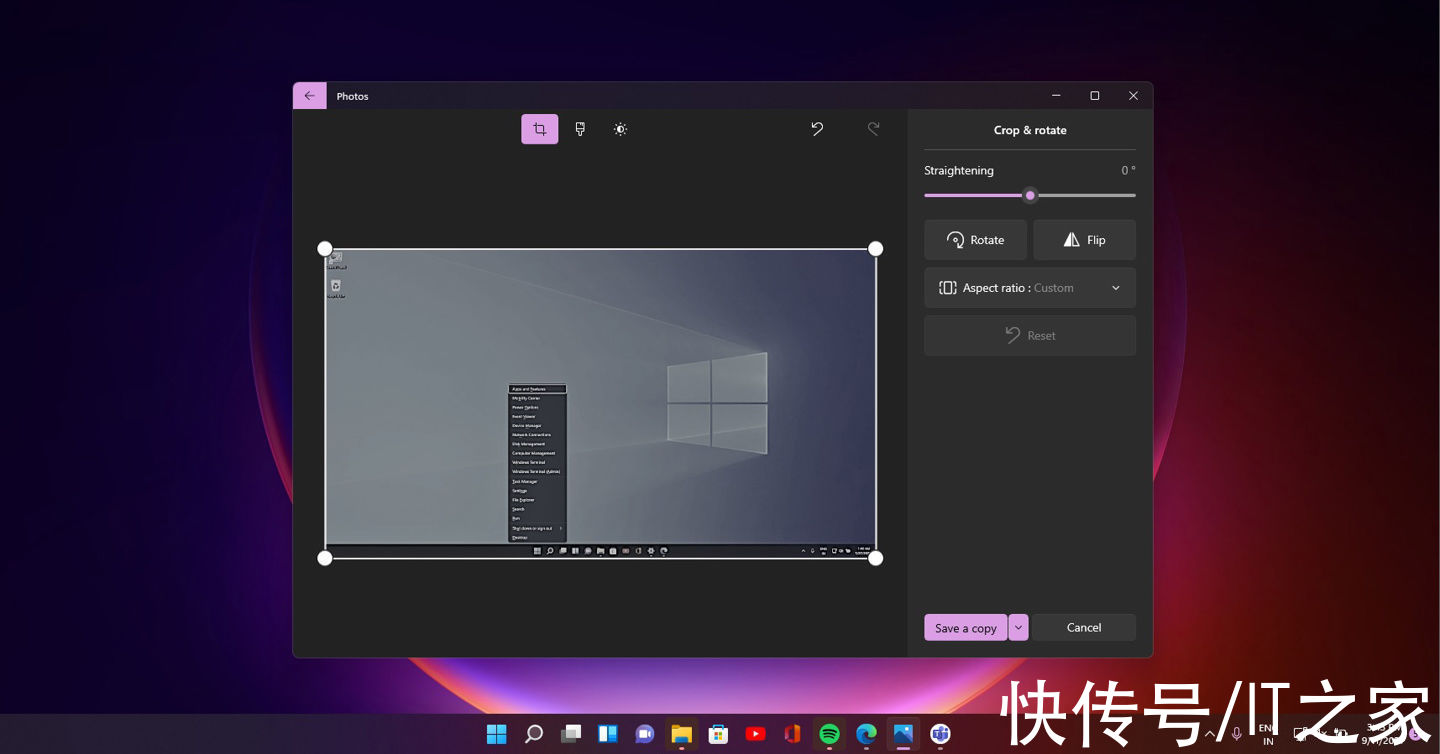Viewport: 1440px width, 754px height.
Task: Flip the image
Action: point(1084,240)
